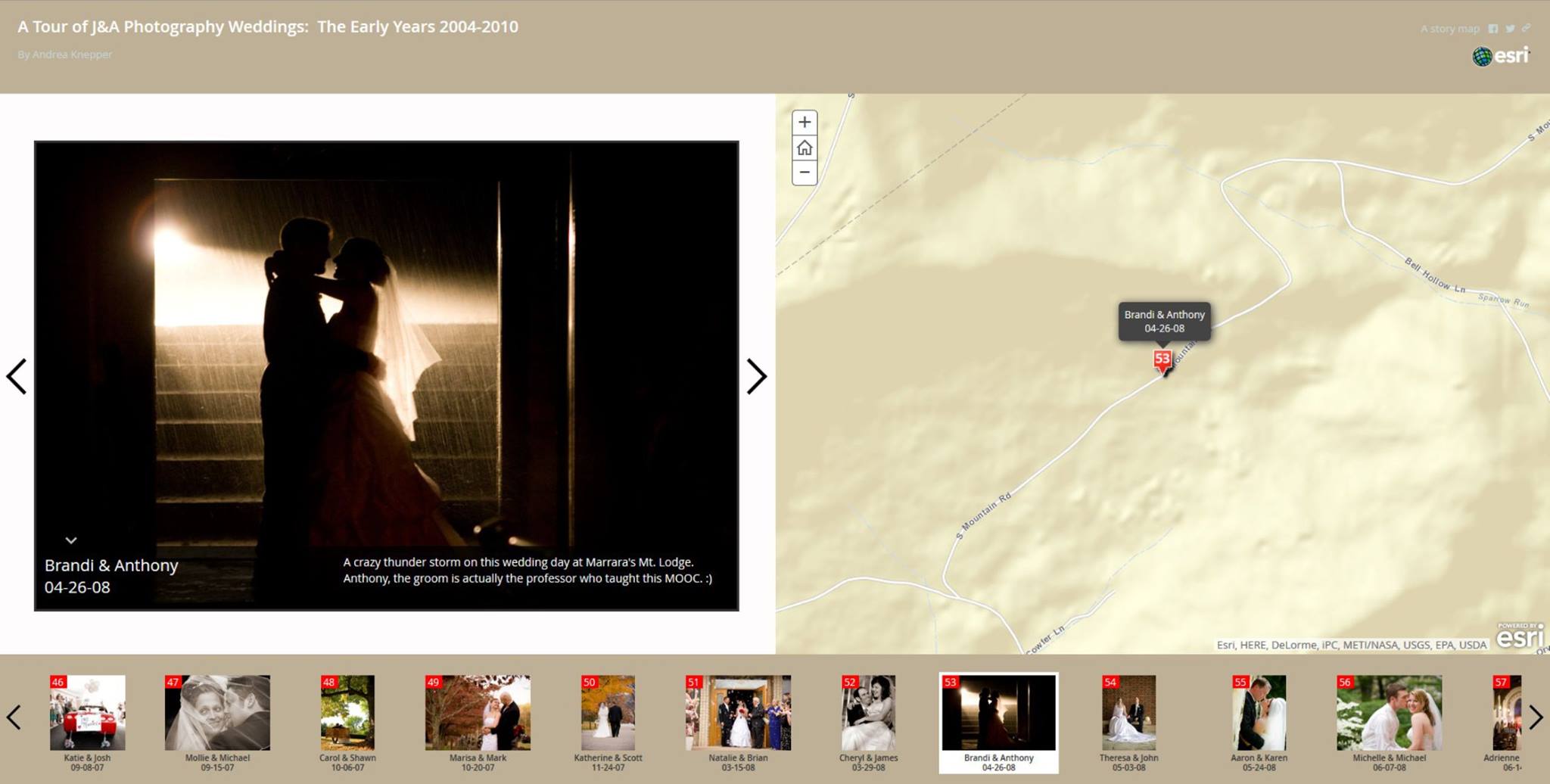Share story map on Facebook
This screenshot has height=784, width=1550.
[x=1493, y=29]
